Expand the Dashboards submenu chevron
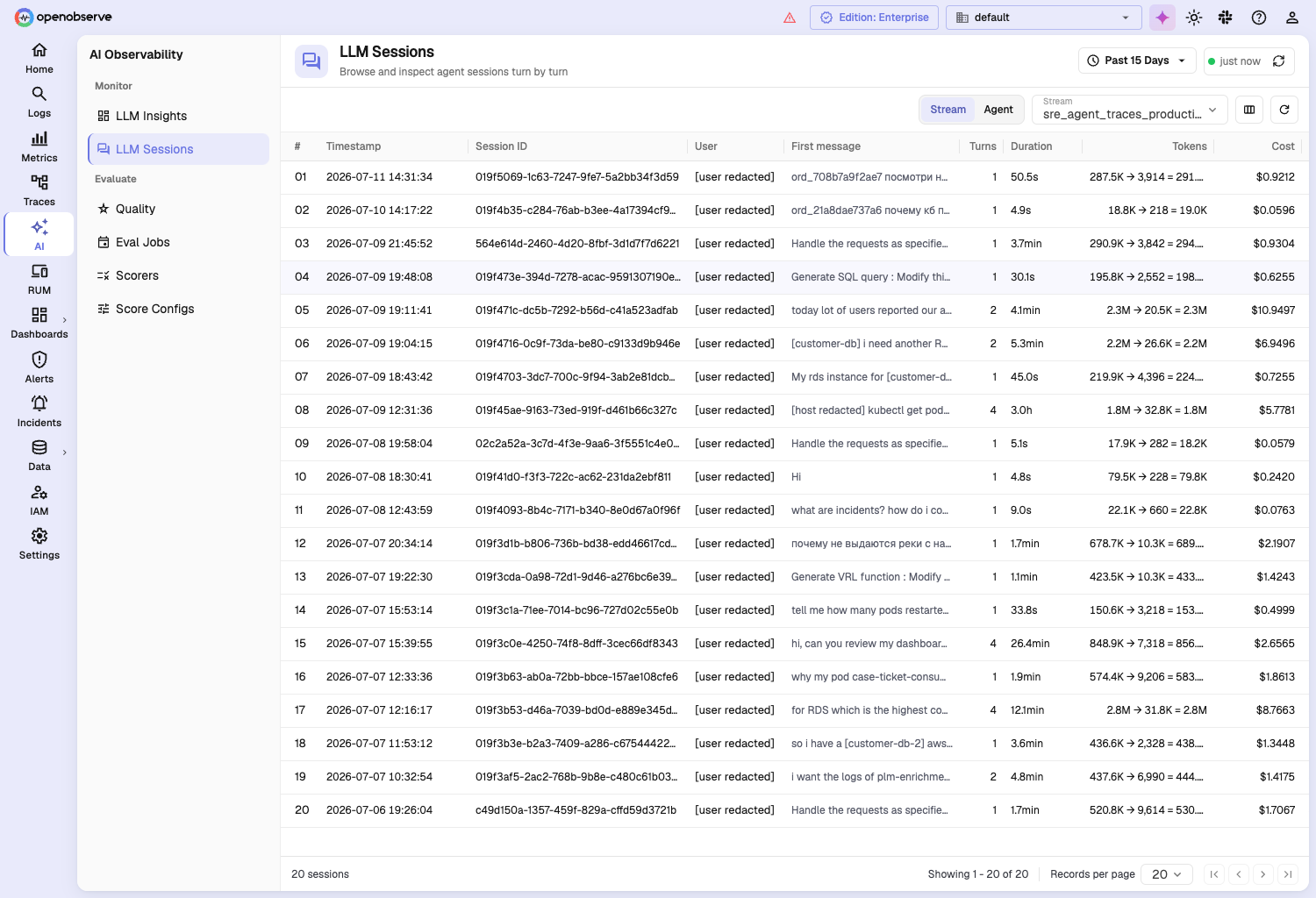This screenshot has width=1316, height=898. click(x=65, y=320)
